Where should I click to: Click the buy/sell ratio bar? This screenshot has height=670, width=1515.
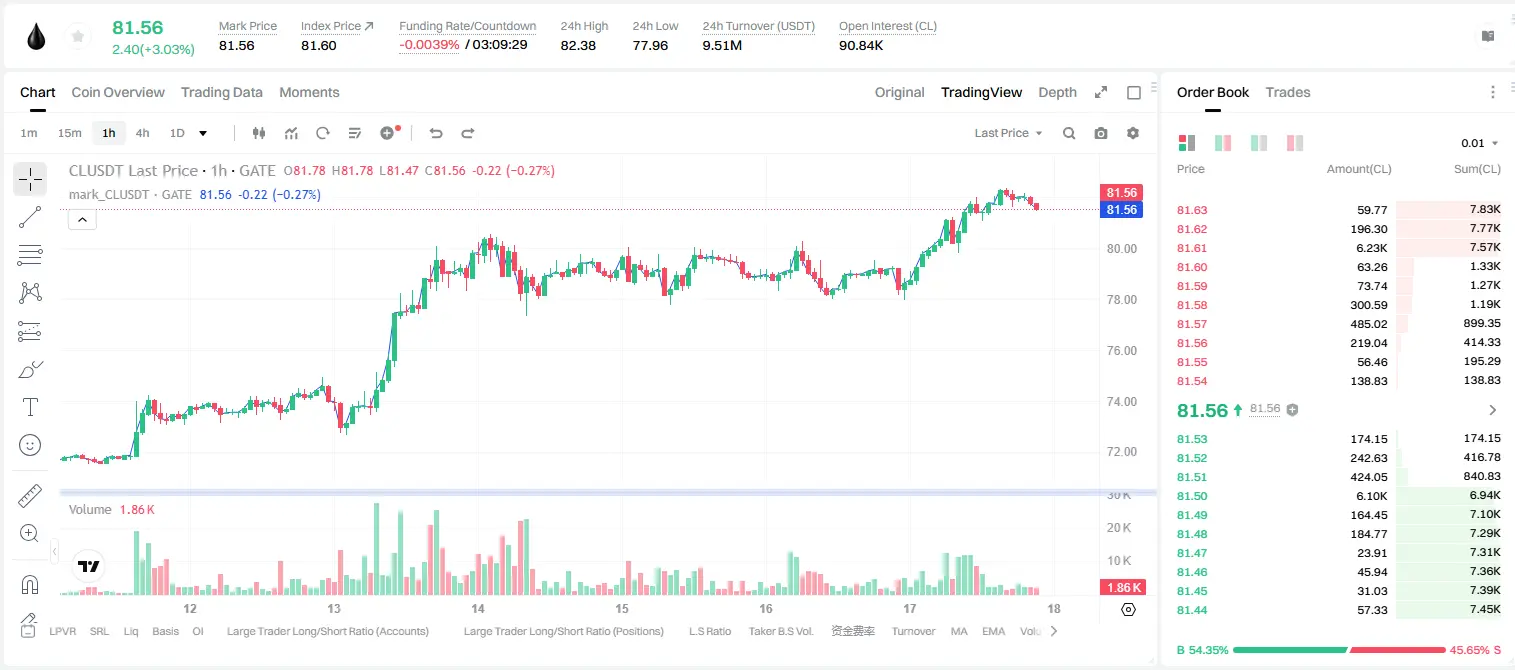(x=1339, y=650)
